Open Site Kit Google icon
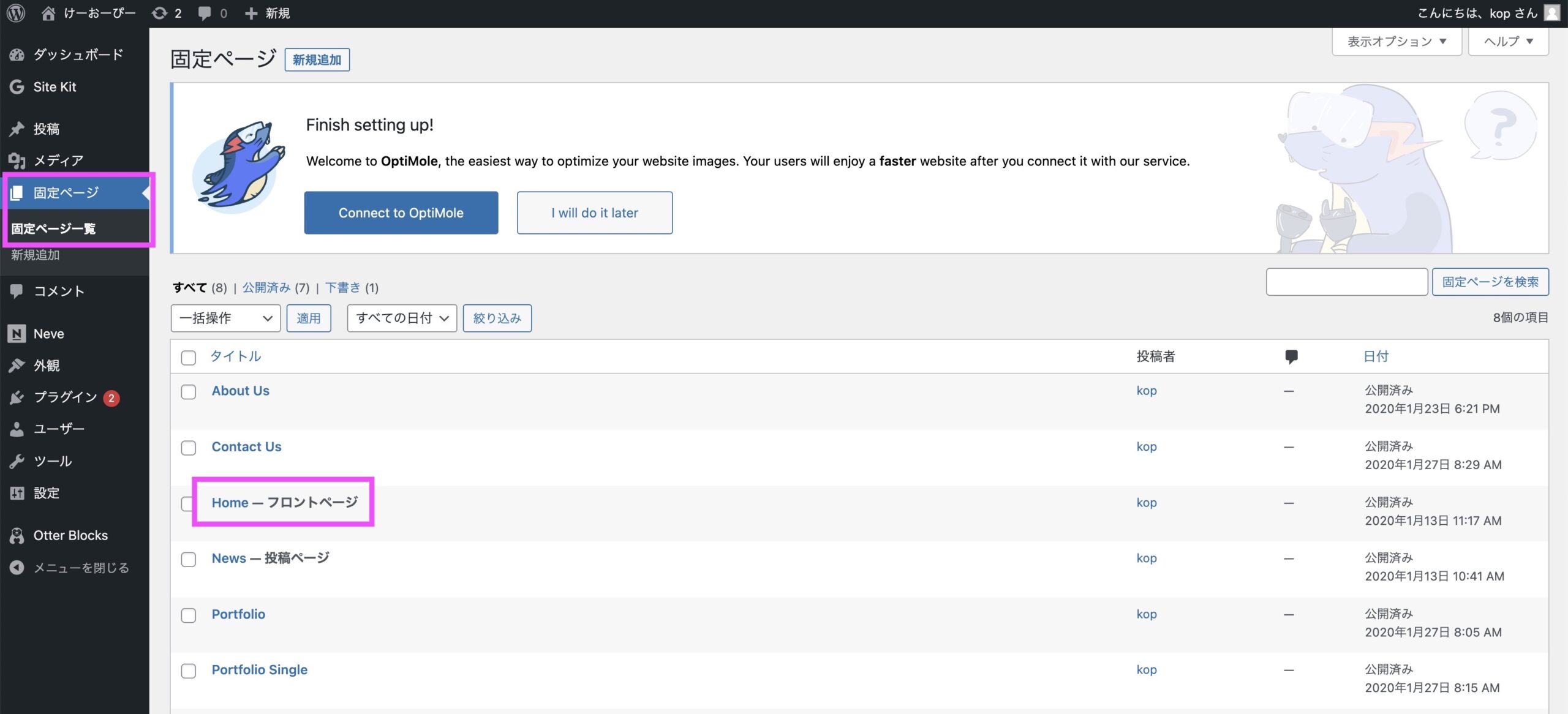1568x714 pixels. 17,87
